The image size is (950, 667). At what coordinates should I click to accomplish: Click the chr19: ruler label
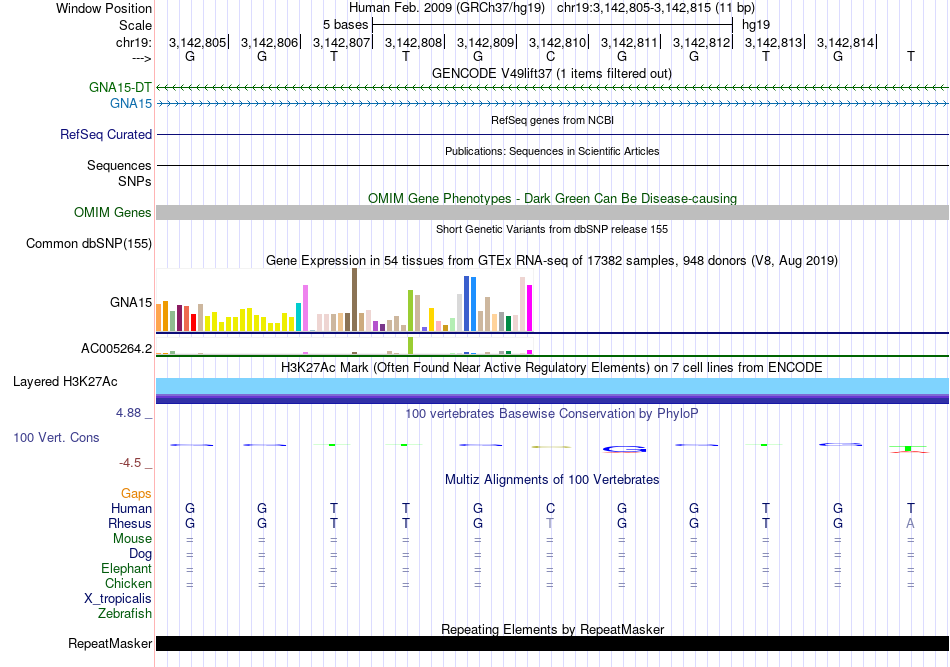pyautogui.click(x=134, y=42)
